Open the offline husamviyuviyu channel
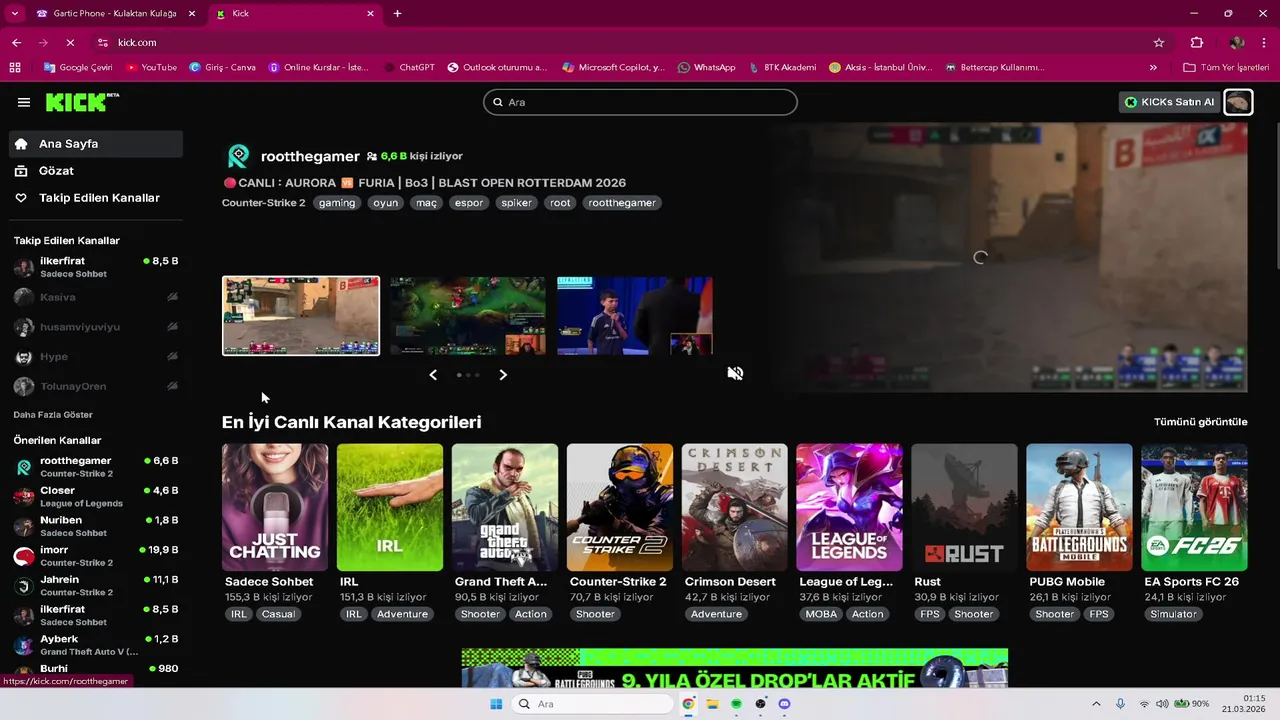 click(96, 327)
